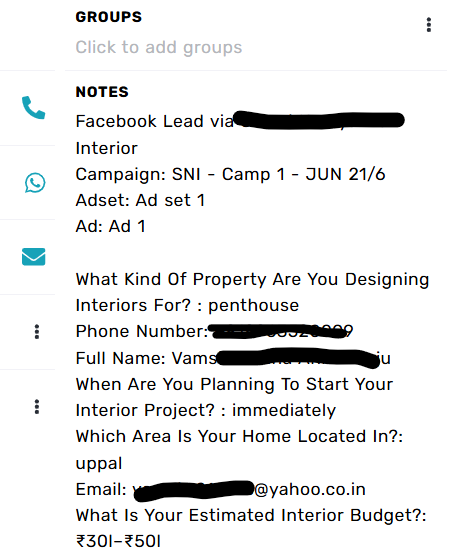Click the yahoo.co.in email address
465x551 pixels.
coord(249,490)
